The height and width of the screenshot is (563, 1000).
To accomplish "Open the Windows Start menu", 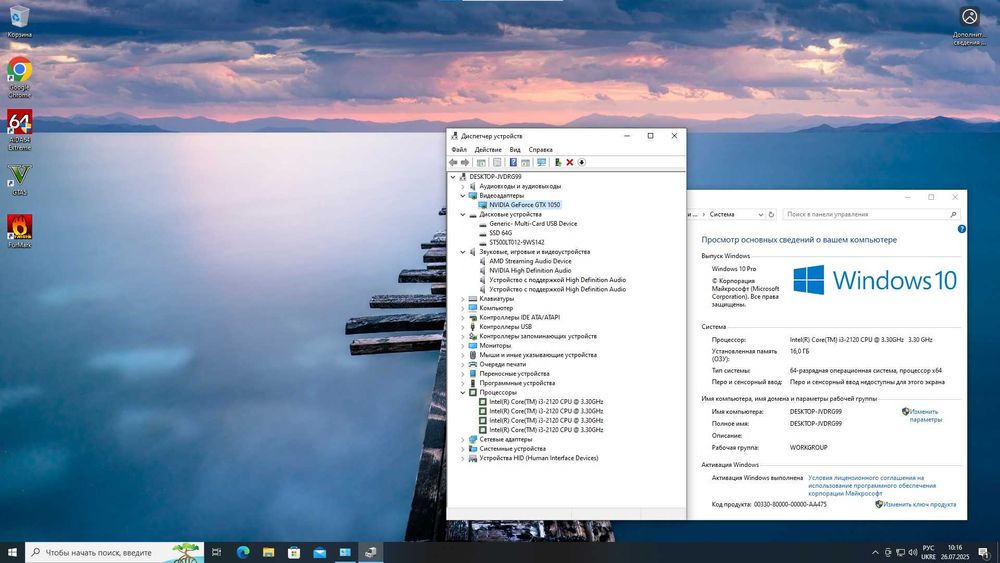I will tap(12, 552).
